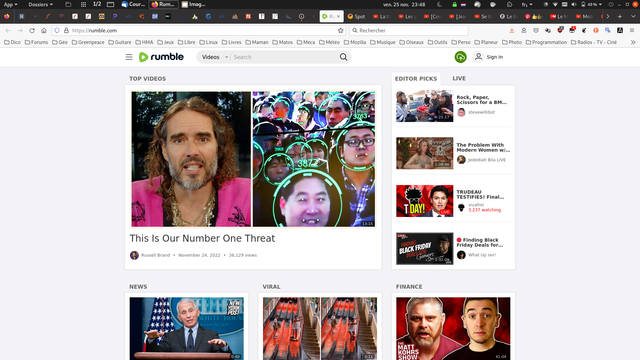The width and height of the screenshot is (640, 360).
Task: Open the app grid icon in top panel
Action: 83,4
